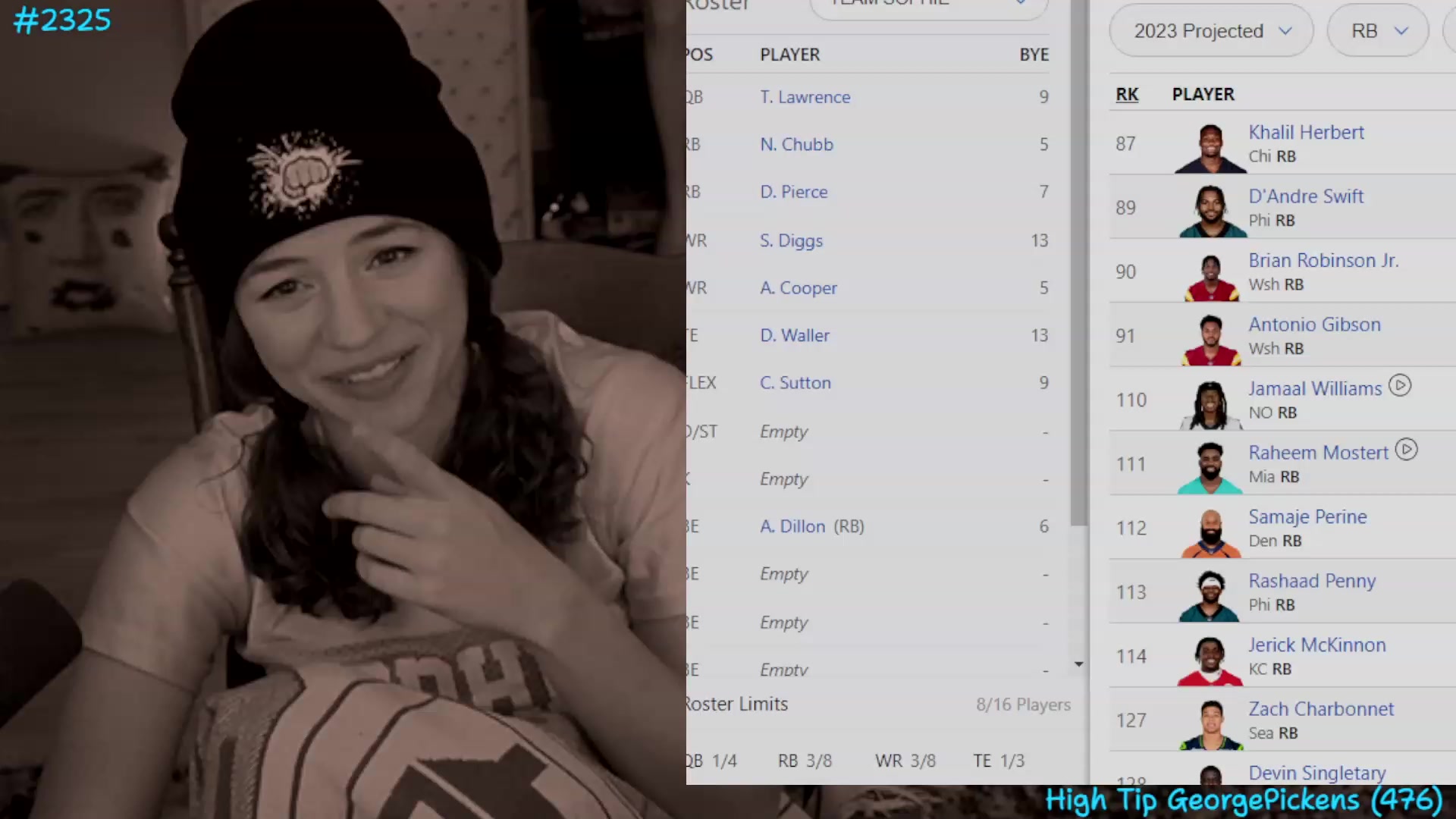The width and height of the screenshot is (1456, 819).
Task: Click Rashaad Penny's headshot
Action: click(x=1210, y=597)
